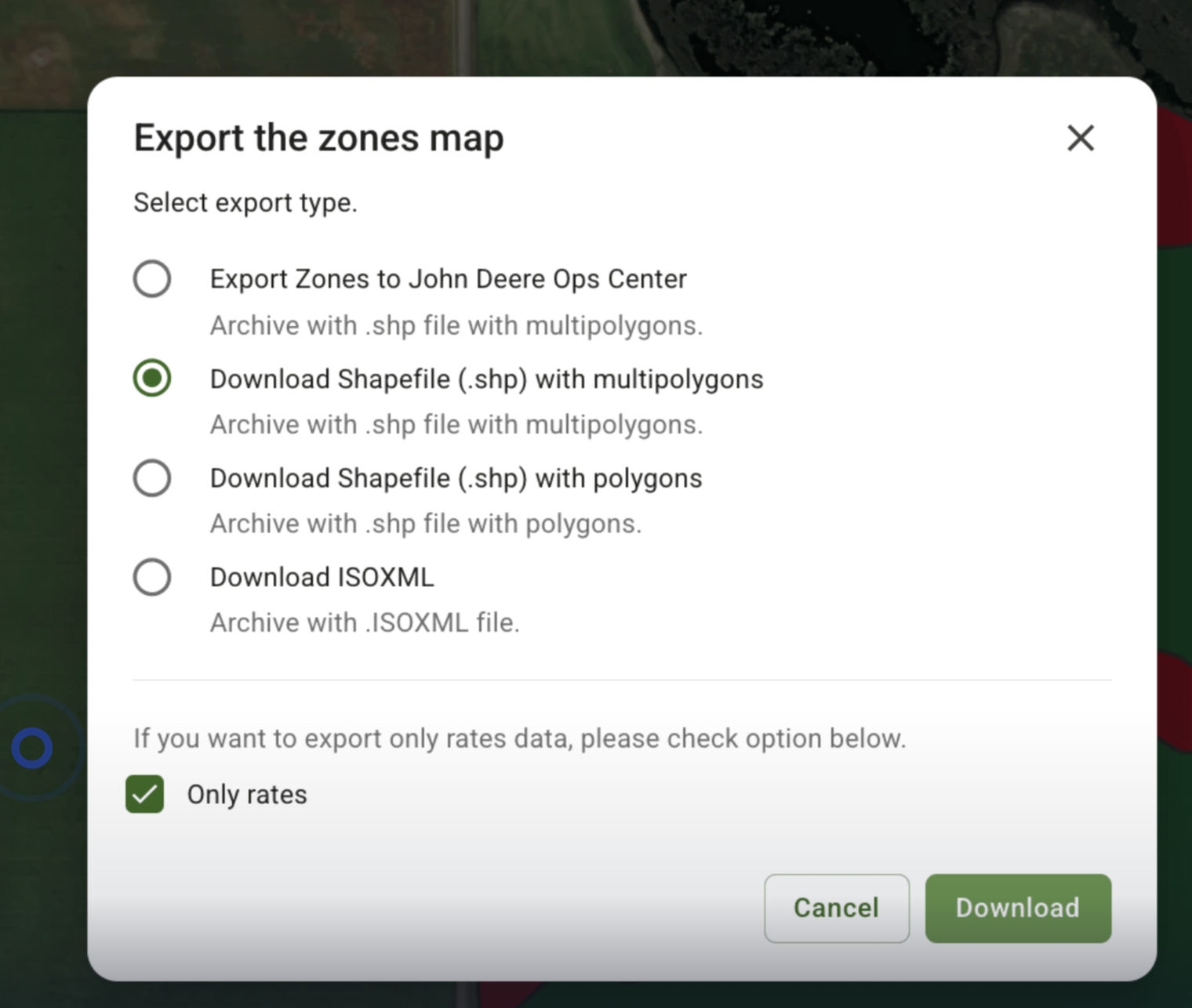This screenshot has width=1192, height=1008.
Task: Click the Select export type heading
Action: point(245,202)
